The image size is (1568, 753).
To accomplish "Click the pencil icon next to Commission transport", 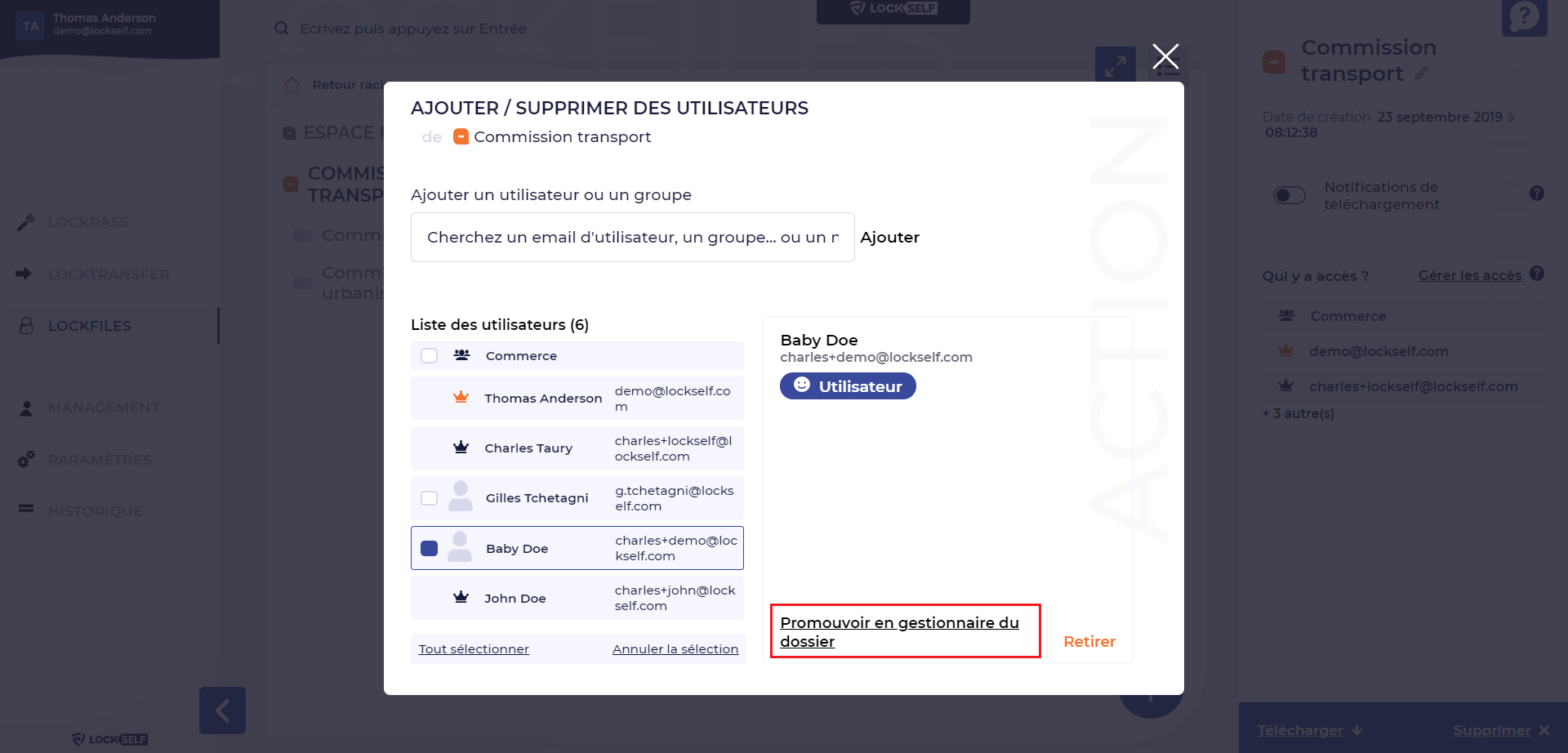I will [x=1421, y=74].
